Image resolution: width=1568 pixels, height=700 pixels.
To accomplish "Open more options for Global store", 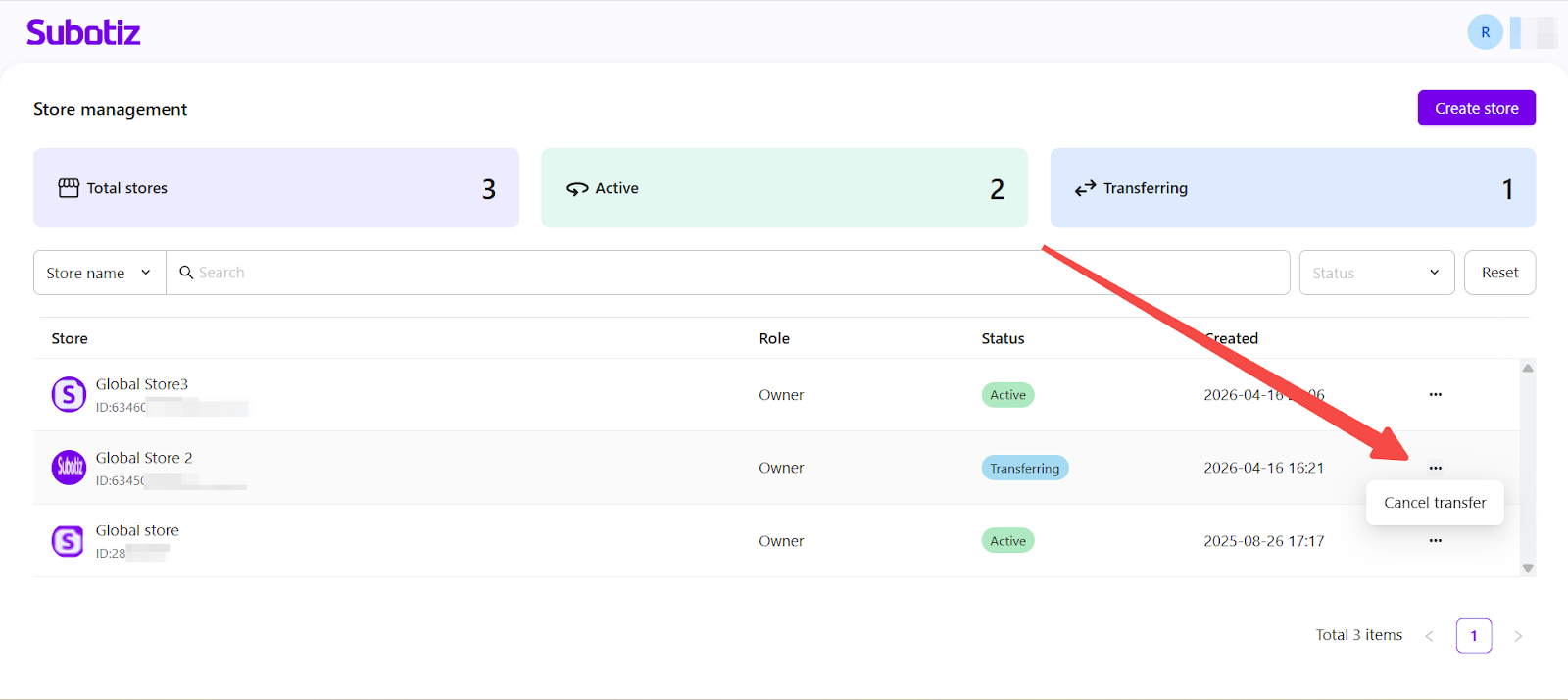I will [1435, 541].
